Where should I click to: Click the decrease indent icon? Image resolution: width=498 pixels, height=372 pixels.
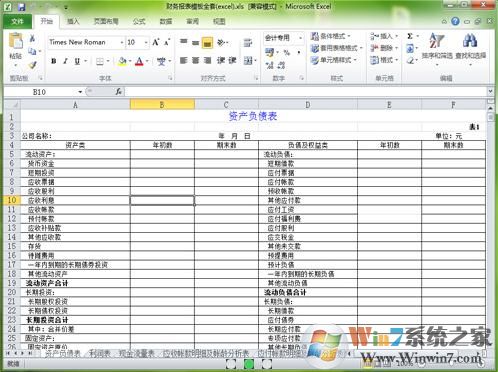(221, 60)
